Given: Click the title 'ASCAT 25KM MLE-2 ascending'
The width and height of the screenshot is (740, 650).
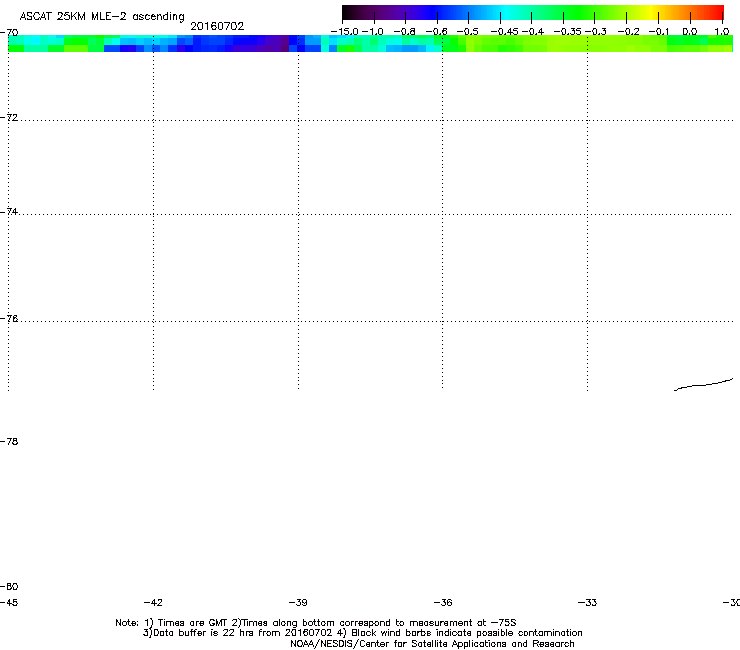Looking at the screenshot, I should tap(102, 17).
